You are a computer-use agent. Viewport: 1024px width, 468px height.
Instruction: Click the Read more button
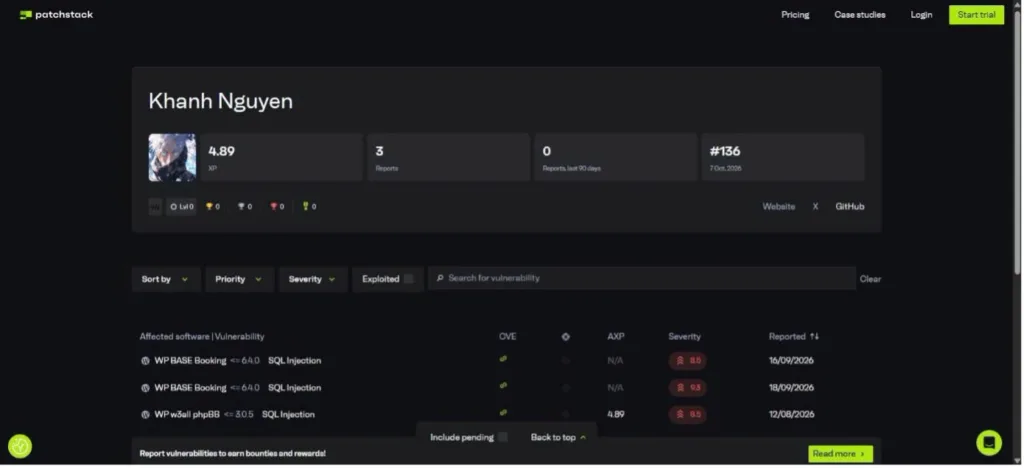tap(840, 454)
